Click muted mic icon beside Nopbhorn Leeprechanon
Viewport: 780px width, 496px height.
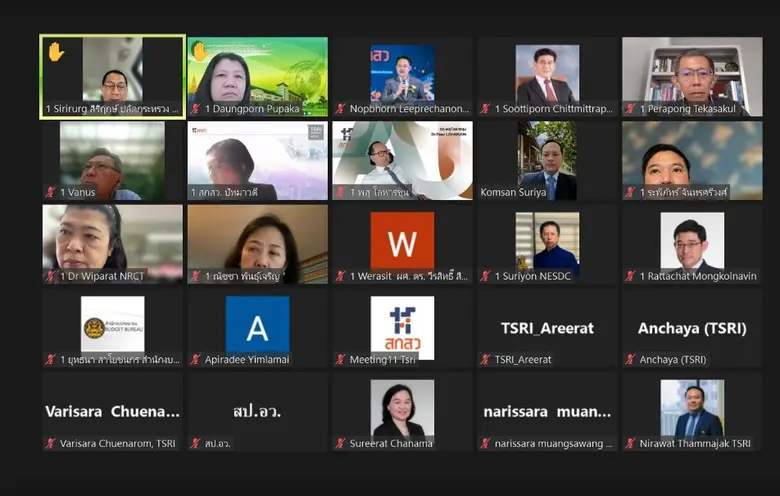coord(341,108)
